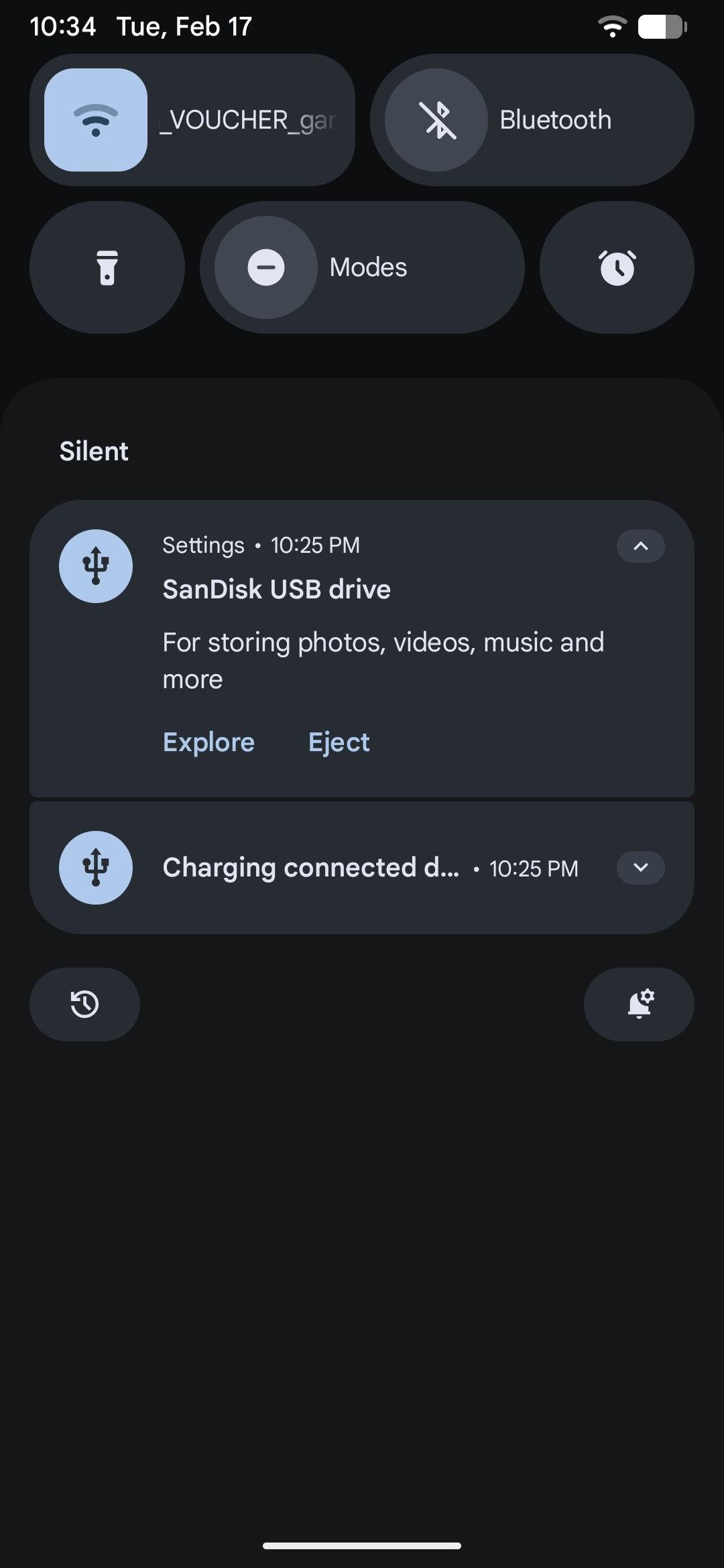Open notification history

pos(84,1004)
